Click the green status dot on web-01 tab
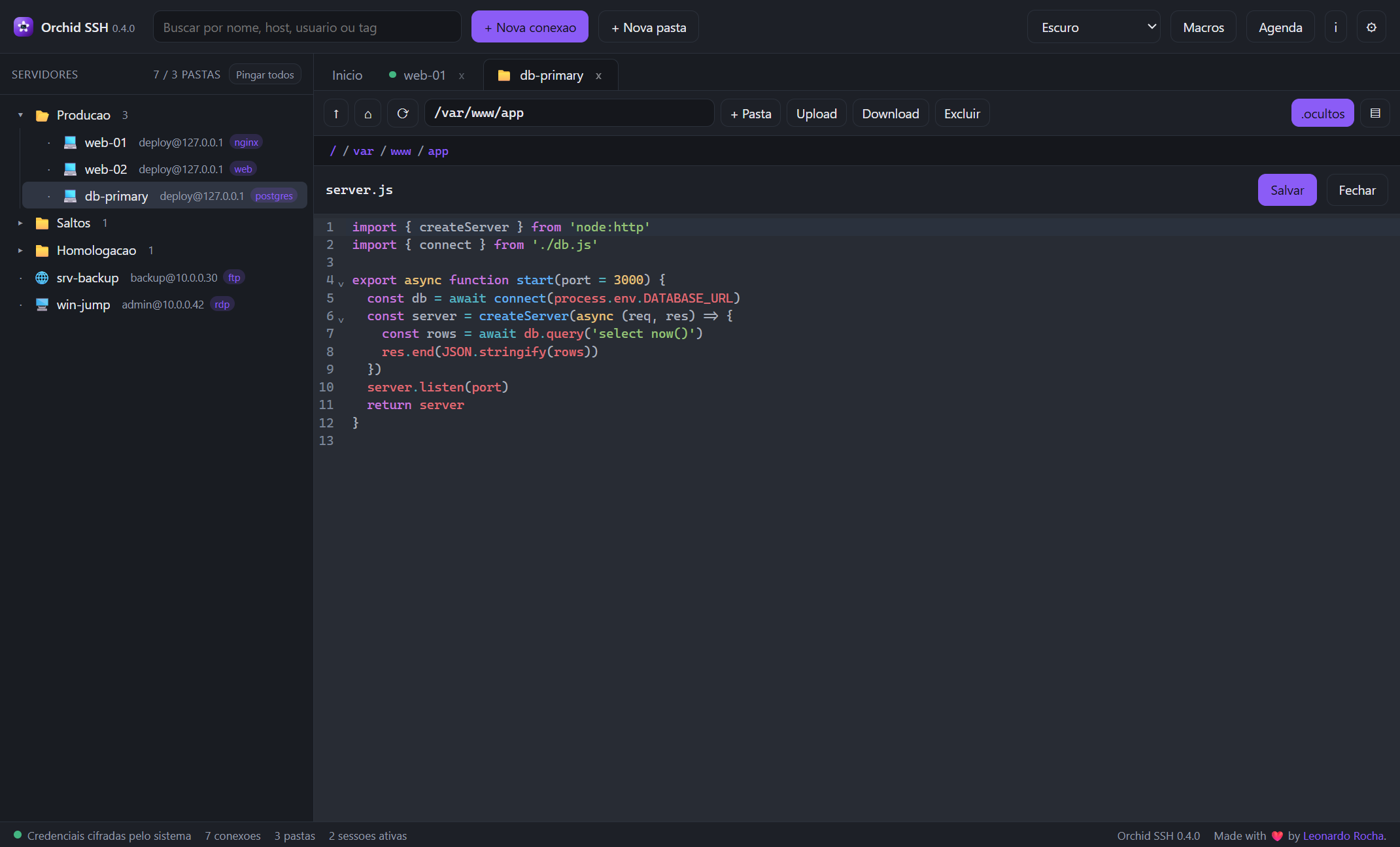This screenshot has height=847, width=1400. [392, 75]
